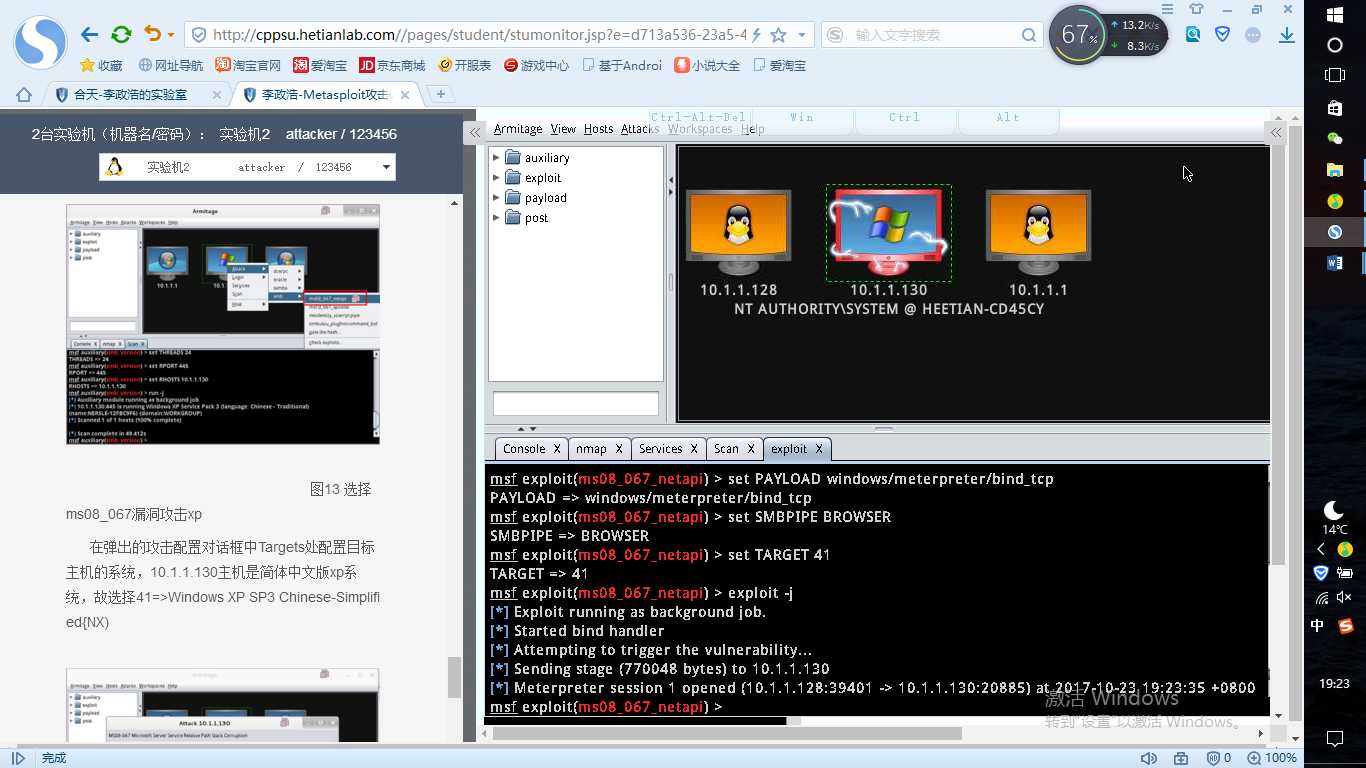Switch to the nmap tab
This screenshot has height=768, width=1366.
(599, 449)
